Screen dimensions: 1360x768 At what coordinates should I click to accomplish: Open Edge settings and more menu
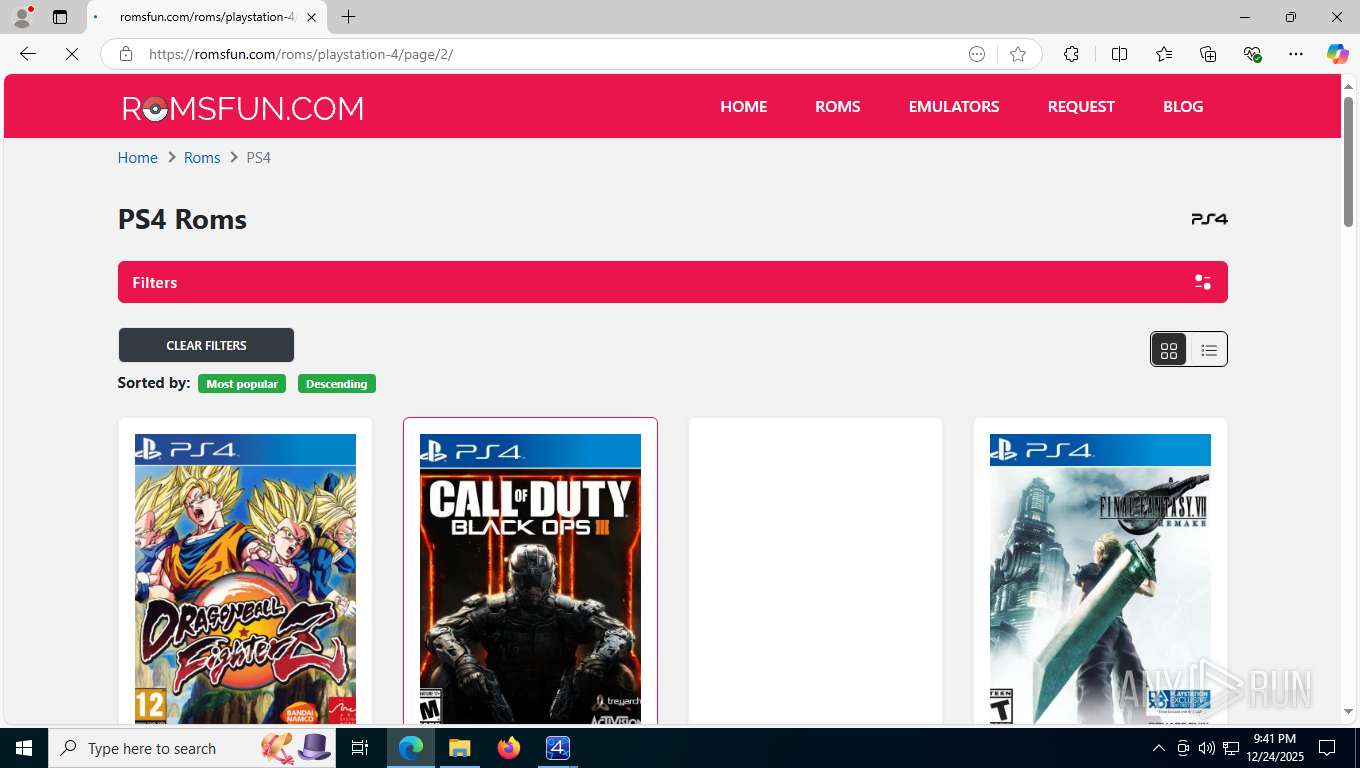coord(1296,54)
